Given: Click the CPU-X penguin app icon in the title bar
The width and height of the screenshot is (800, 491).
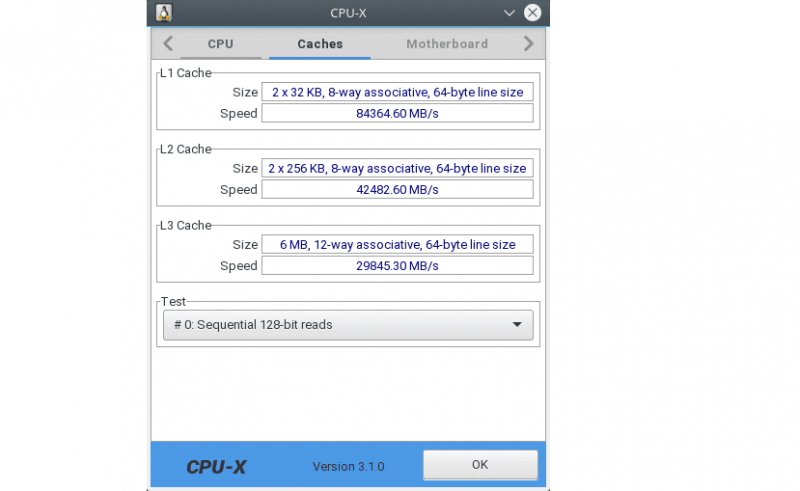Looking at the screenshot, I should [x=164, y=13].
